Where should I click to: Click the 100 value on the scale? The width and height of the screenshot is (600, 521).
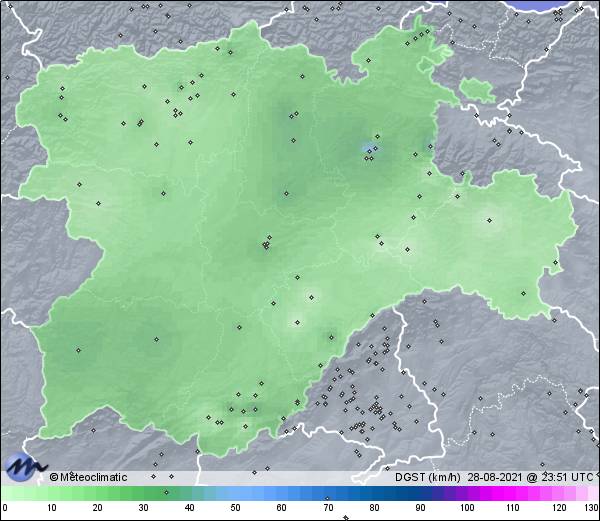pos(467,508)
